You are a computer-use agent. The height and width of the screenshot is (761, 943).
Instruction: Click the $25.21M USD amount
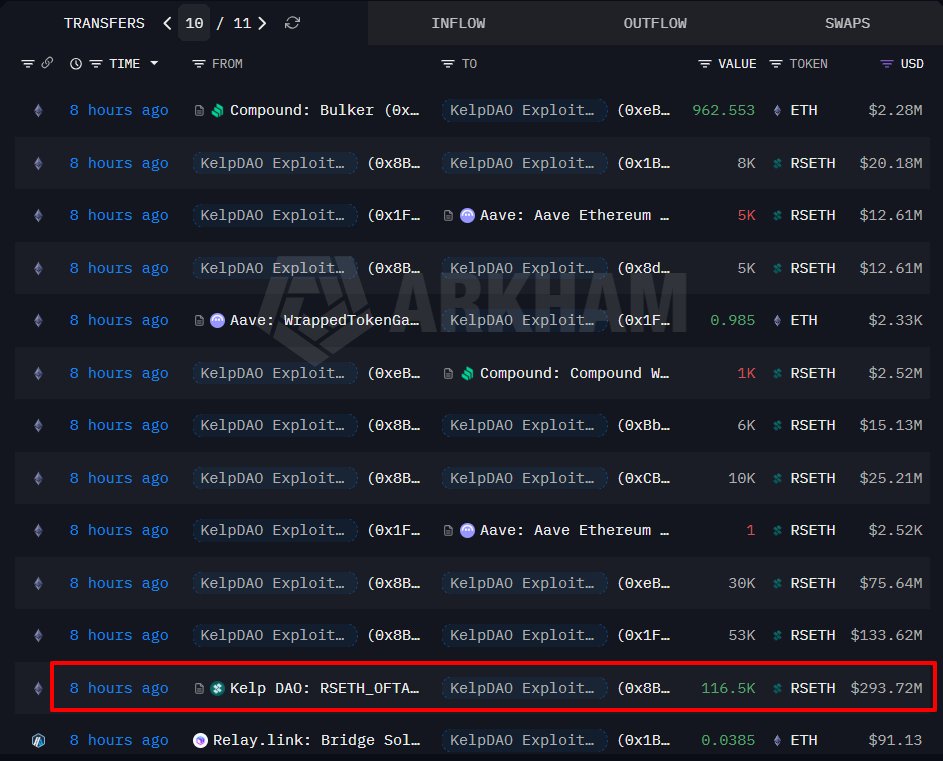891,478
